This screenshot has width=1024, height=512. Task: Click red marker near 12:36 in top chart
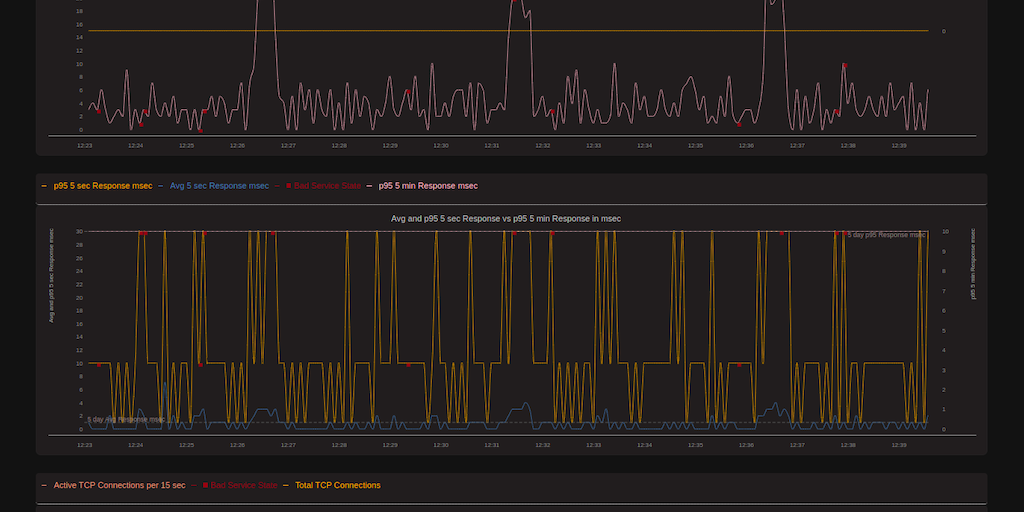(739, 124)
